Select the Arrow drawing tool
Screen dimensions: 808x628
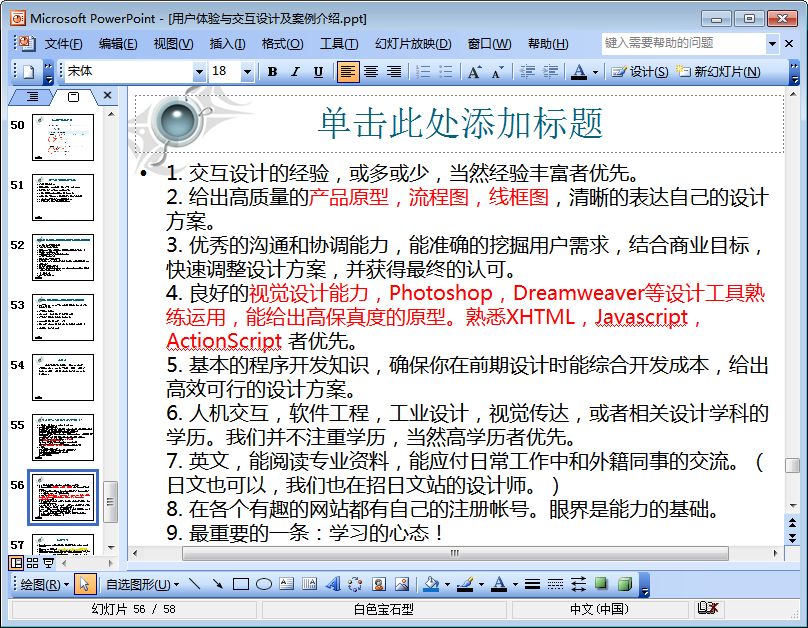click(217, 584)
